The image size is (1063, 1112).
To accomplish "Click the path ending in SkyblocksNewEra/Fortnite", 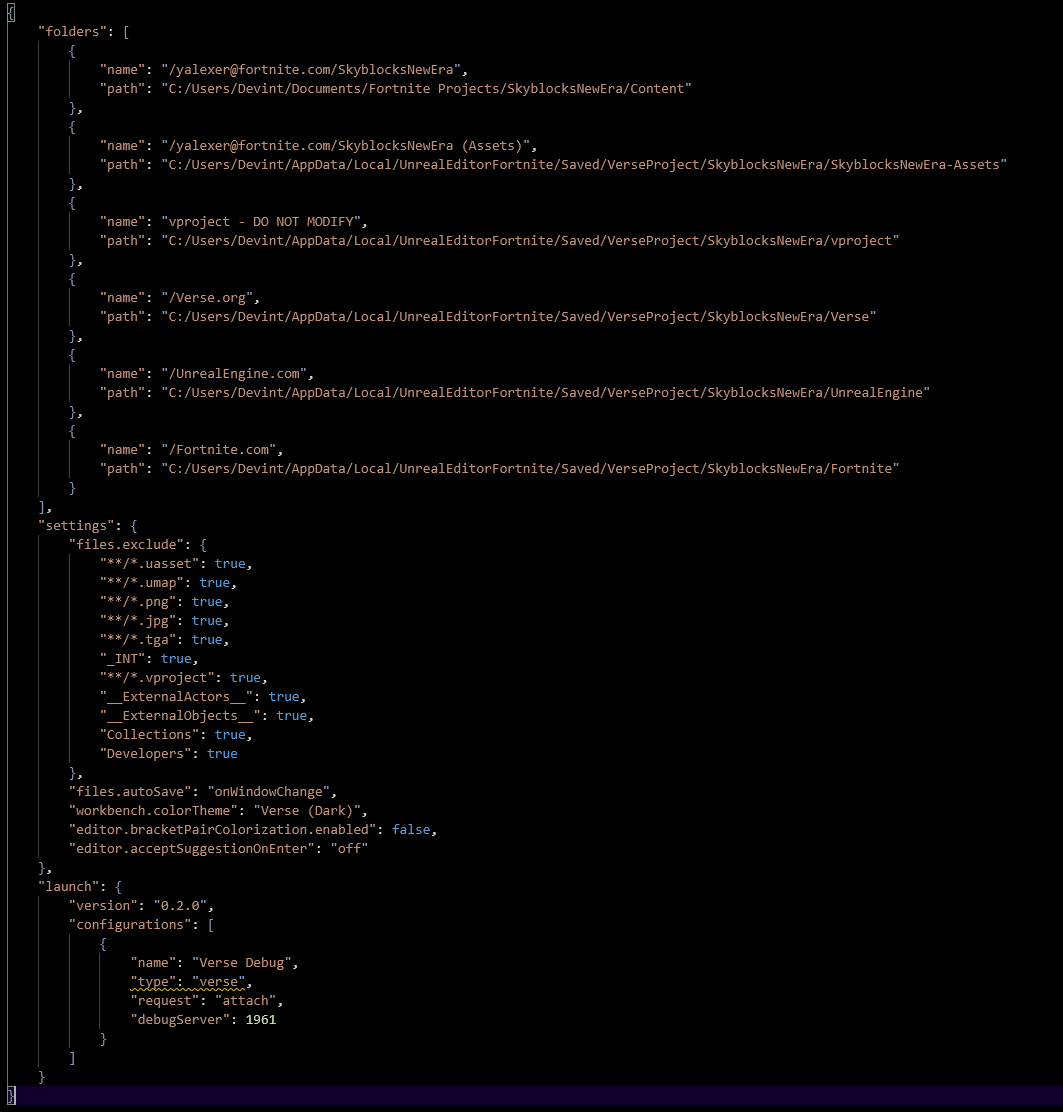I will click(x=530, y=468).
